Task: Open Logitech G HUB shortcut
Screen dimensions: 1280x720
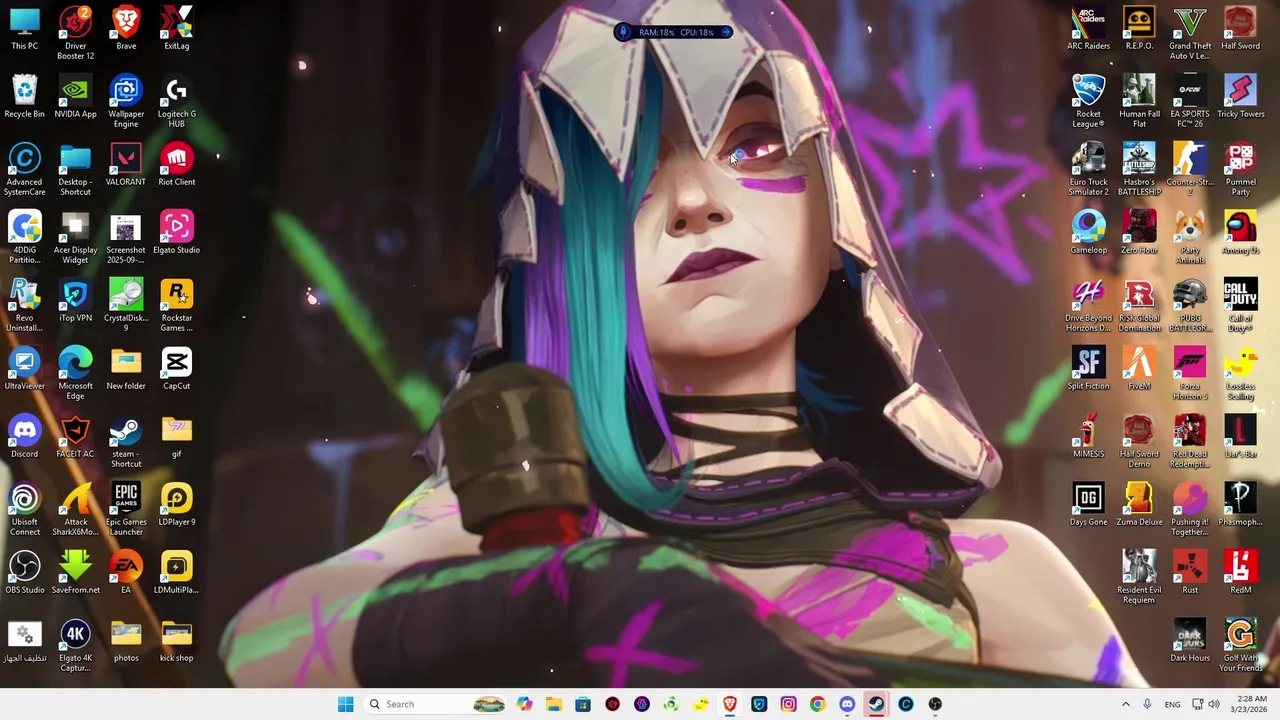Action: (176, 101)
